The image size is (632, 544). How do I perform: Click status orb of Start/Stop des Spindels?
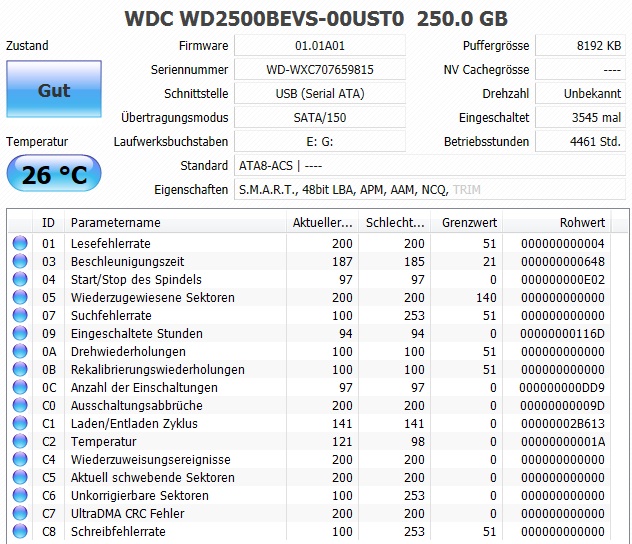20,279
